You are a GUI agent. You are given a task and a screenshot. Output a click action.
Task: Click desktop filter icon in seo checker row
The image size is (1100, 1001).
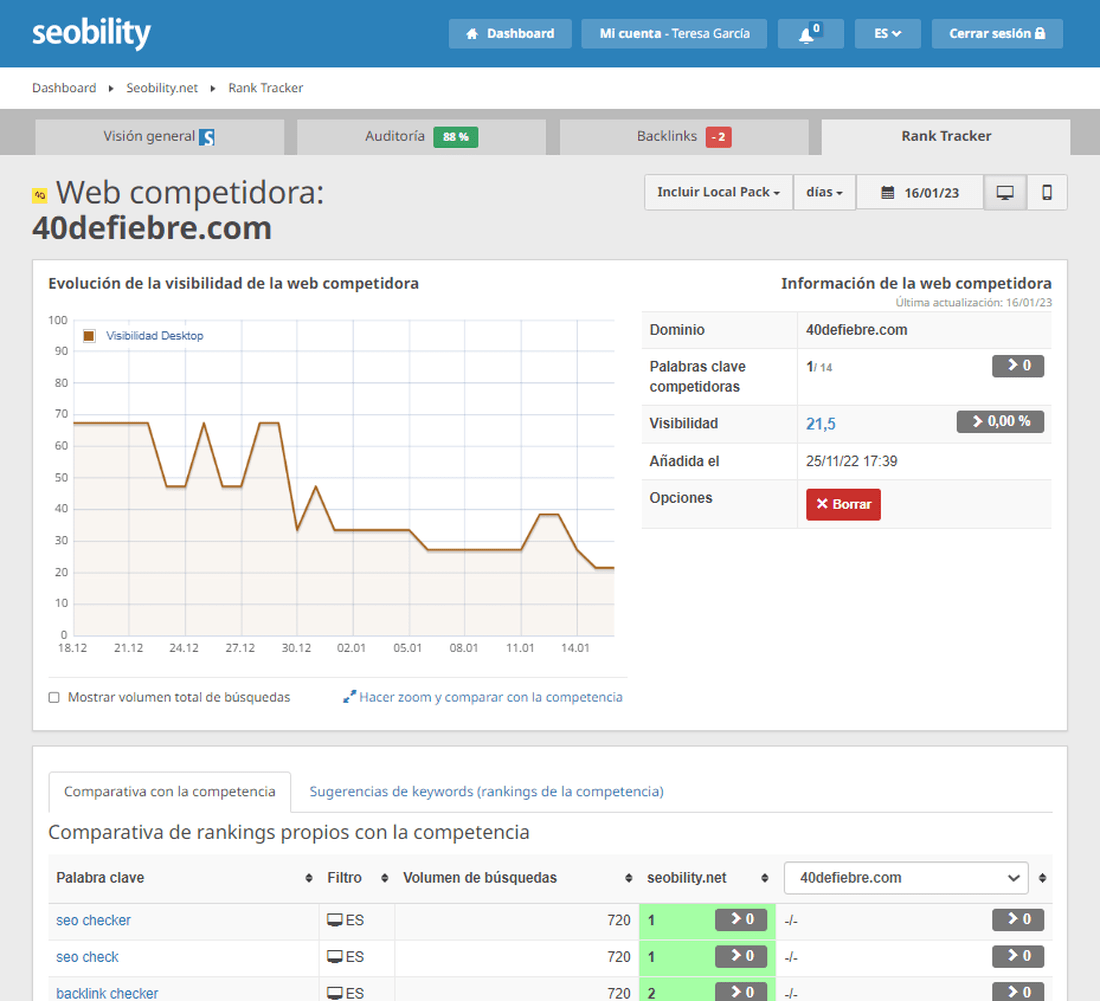tap(335, 920)
